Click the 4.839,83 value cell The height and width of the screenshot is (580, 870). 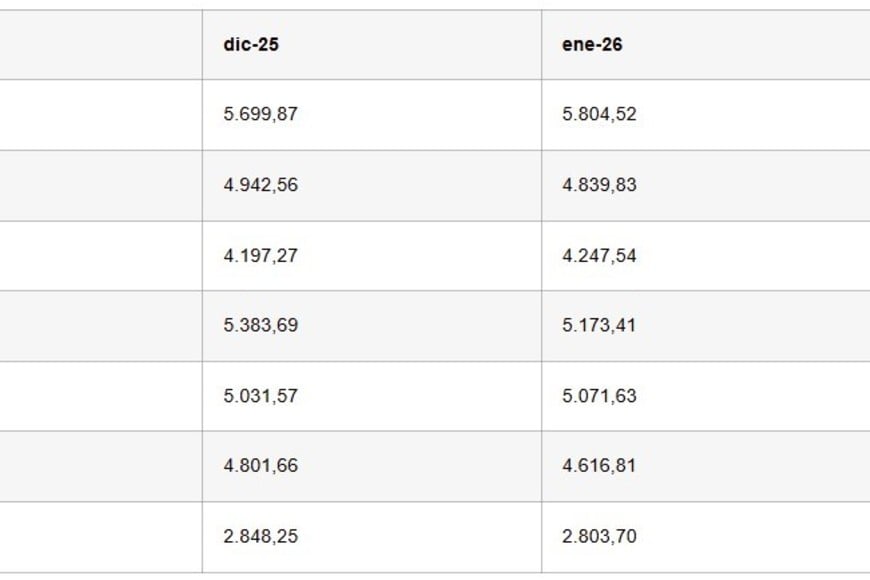599,185
